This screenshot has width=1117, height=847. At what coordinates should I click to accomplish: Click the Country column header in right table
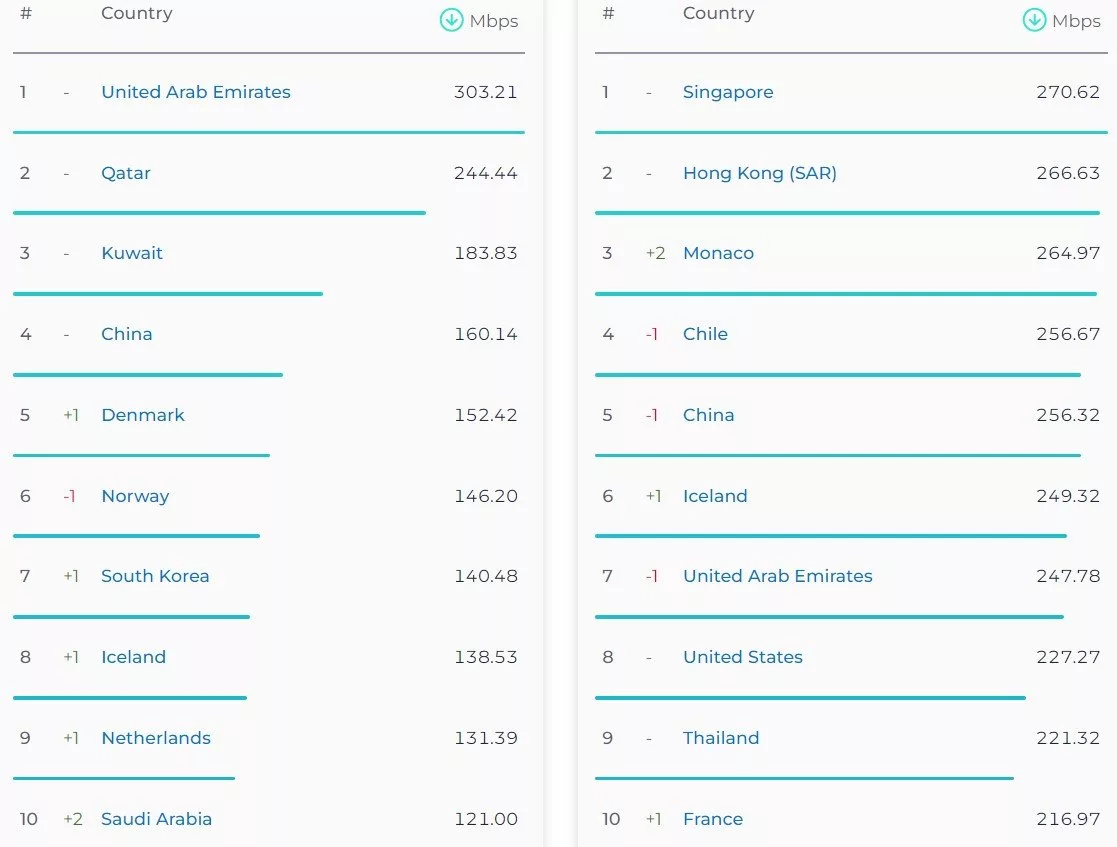(718, 13)
